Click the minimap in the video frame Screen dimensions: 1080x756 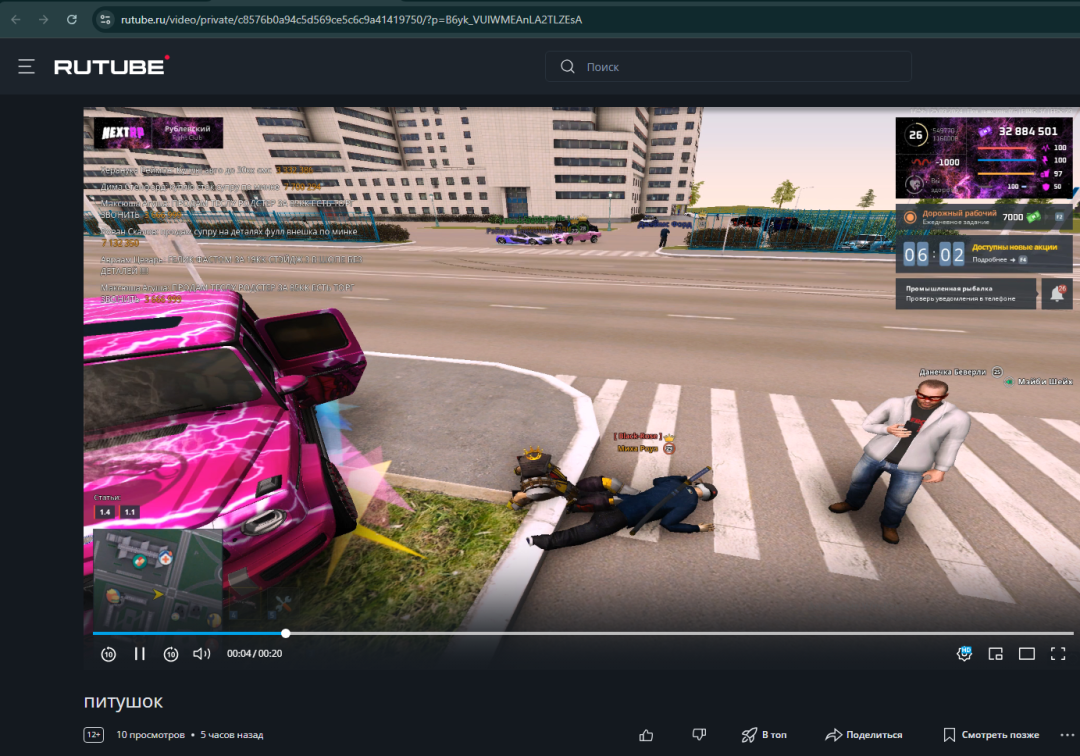pos(158,578)
